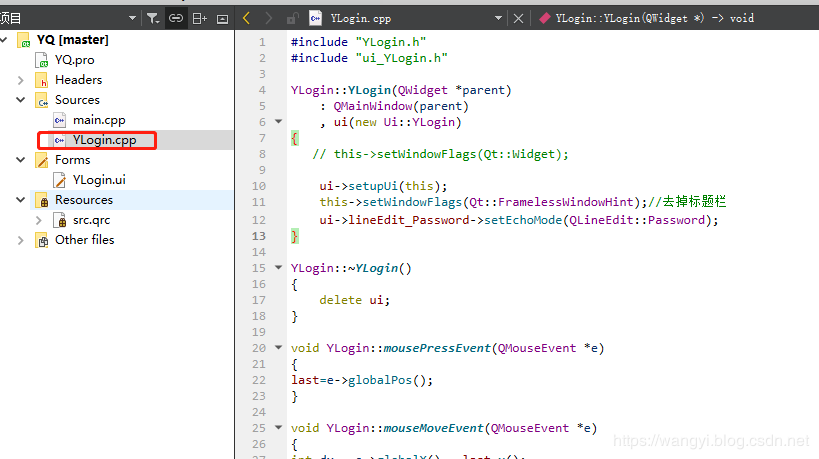Click the setEchoMode call on line 12

[523, 220]
